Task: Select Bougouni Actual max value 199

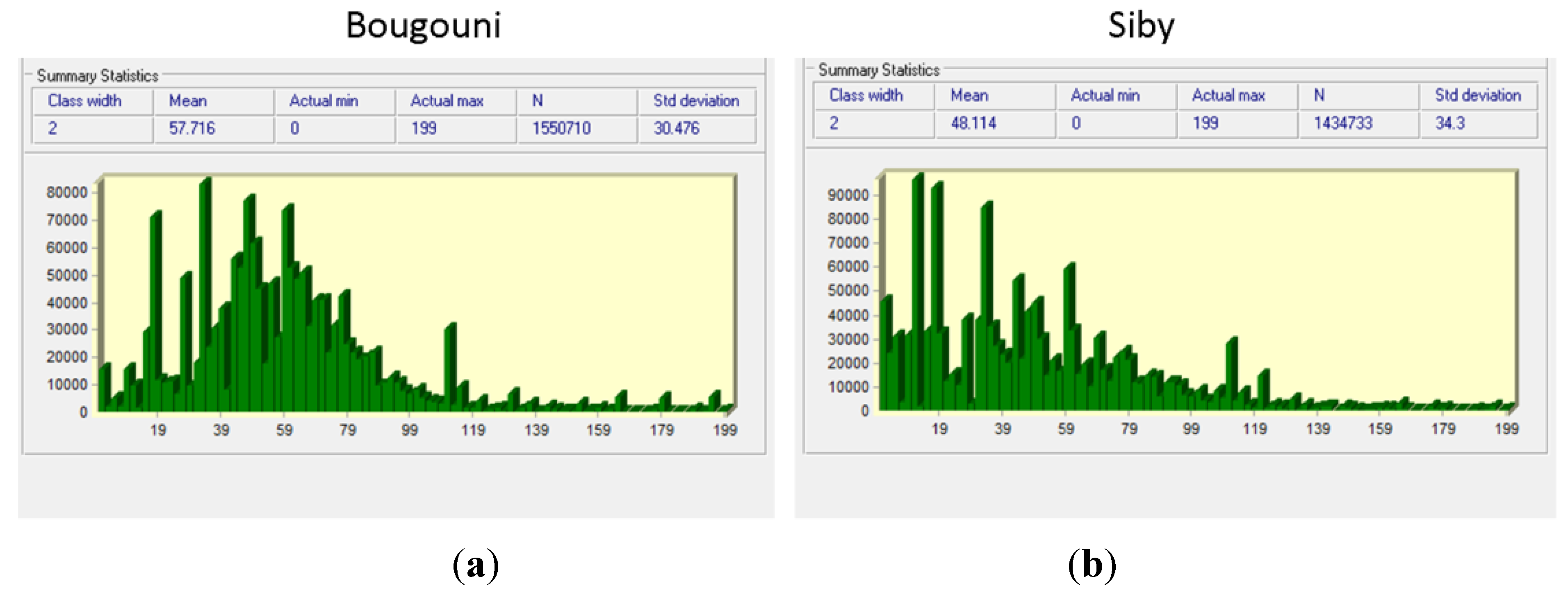Action: (424, 128)
